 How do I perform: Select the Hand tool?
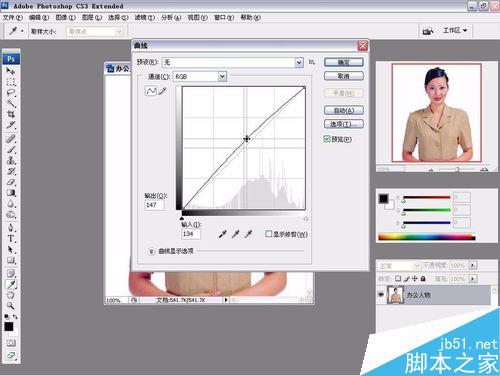pos(11,295)
